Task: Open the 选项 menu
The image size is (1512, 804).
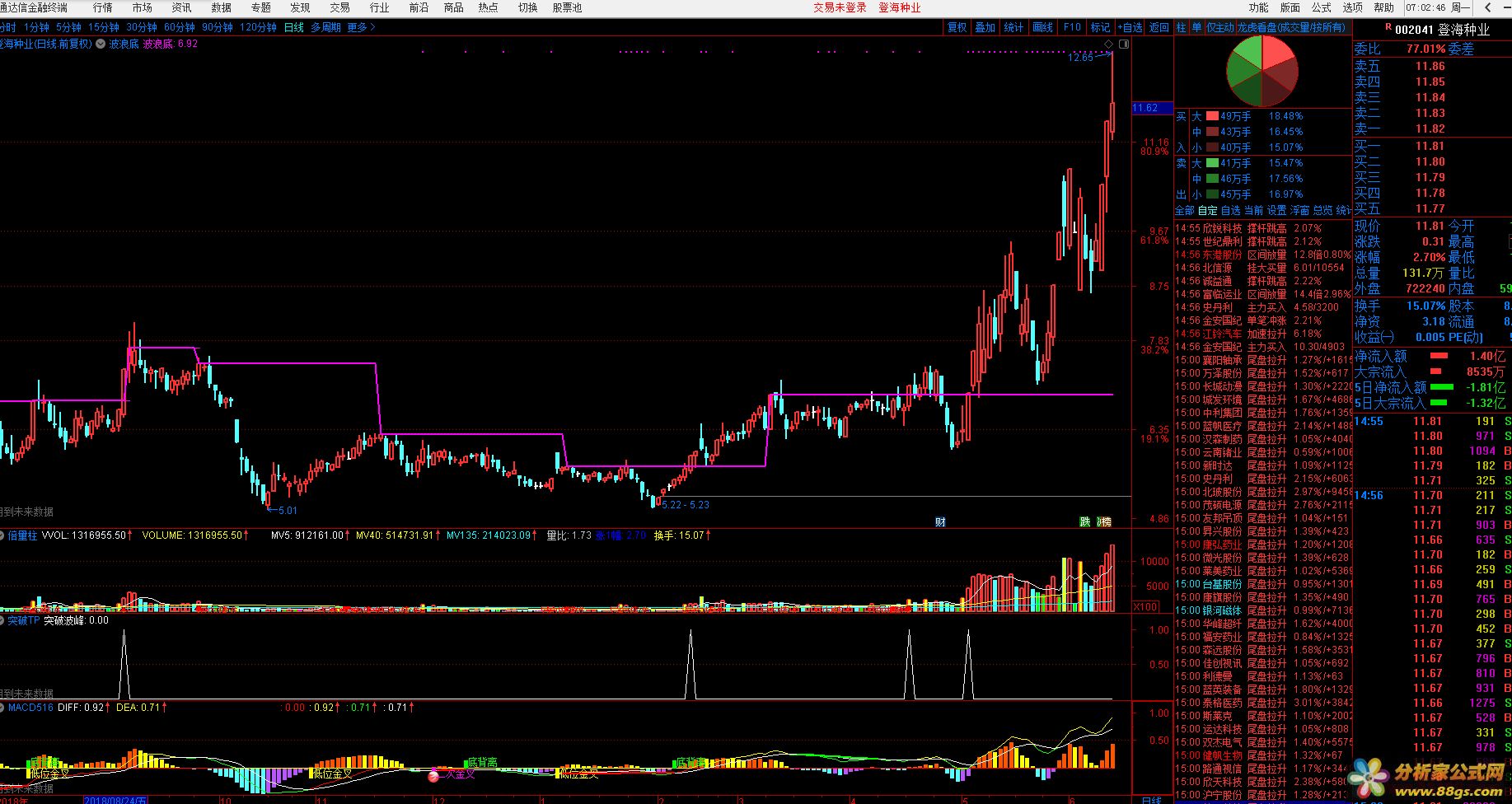Action: (1353, 7)
